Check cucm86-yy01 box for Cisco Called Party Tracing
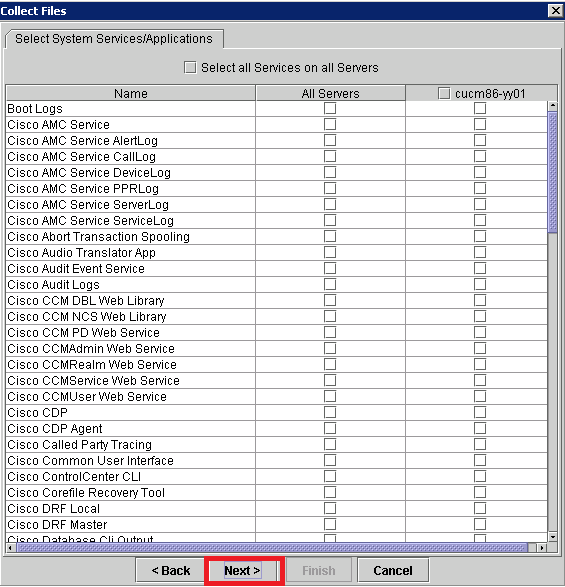The width and height of the screenshot is (565, 587). [480, 444]
